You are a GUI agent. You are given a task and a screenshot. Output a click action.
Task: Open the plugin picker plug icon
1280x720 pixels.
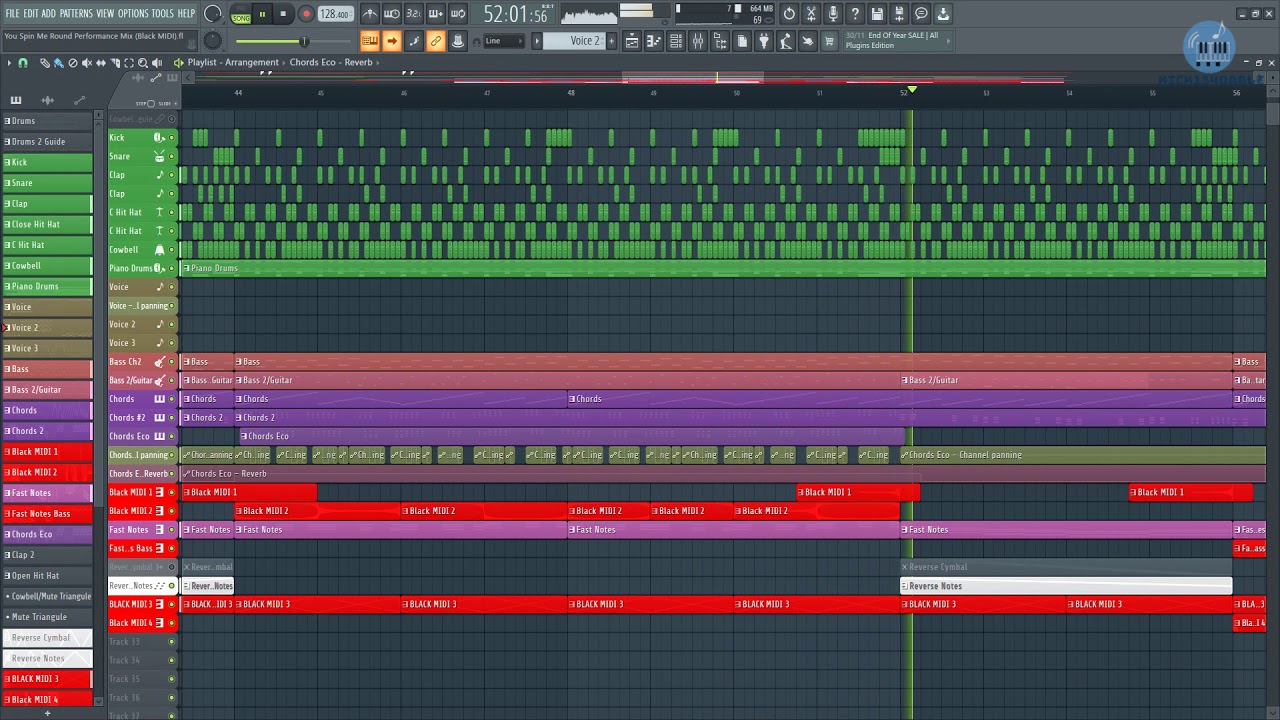tap(764, 41)
